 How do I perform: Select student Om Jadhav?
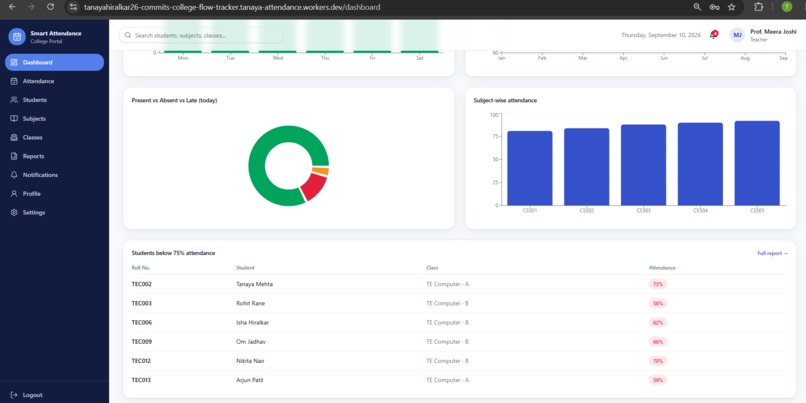coord(251,342)
